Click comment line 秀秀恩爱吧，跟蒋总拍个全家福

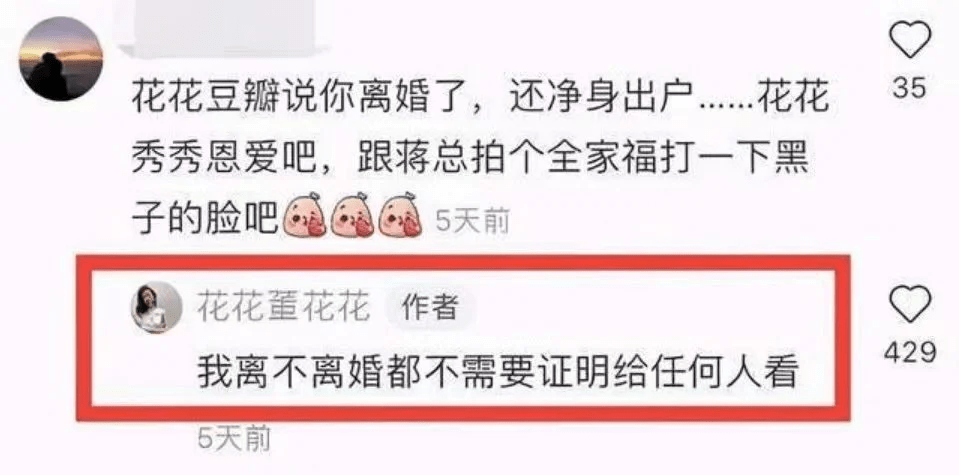pyautogui.click(x=470, y=158)
